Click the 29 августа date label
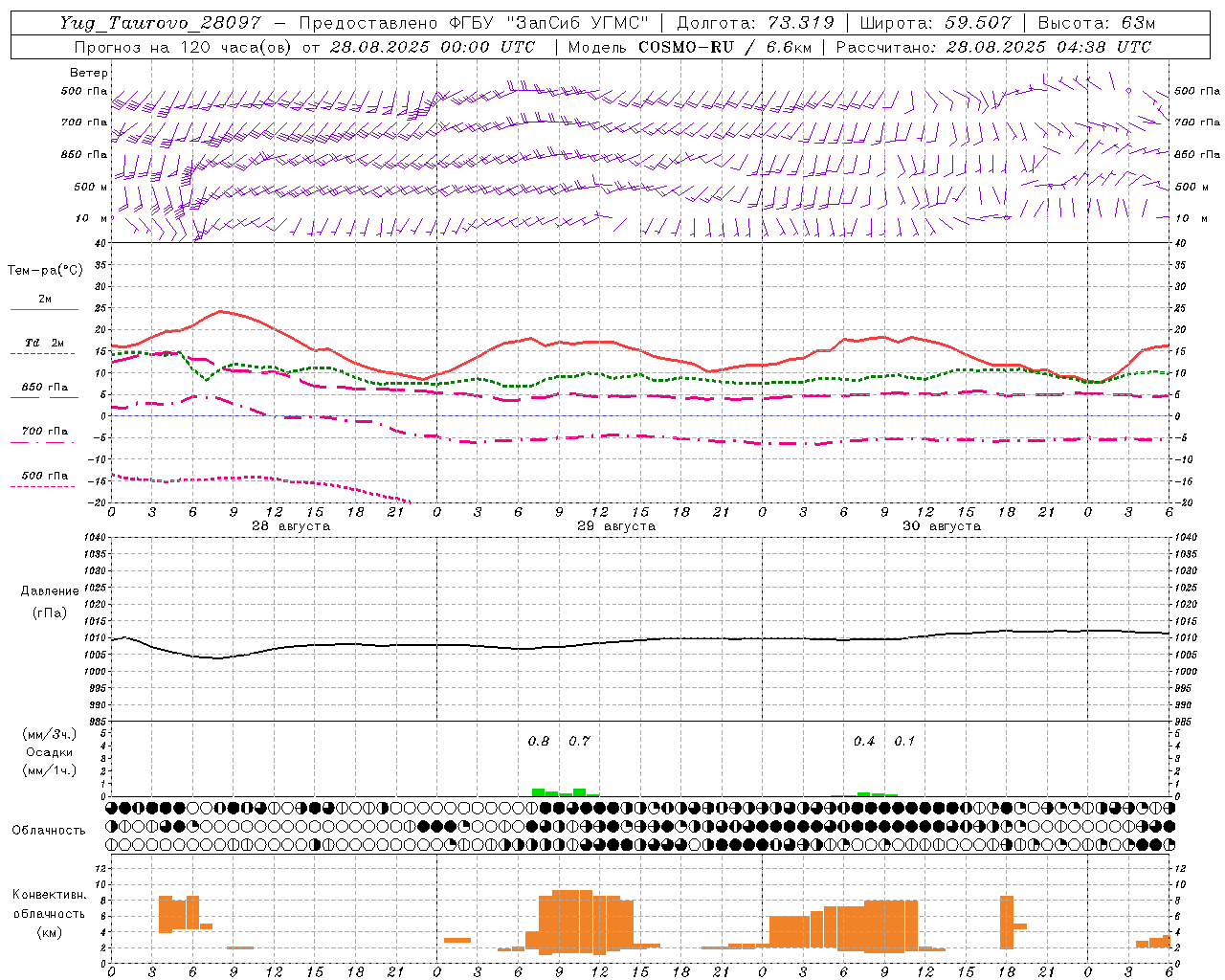The height and width of the screenshot is (980, 1225). pyautogui.click(x=616, y=526)
